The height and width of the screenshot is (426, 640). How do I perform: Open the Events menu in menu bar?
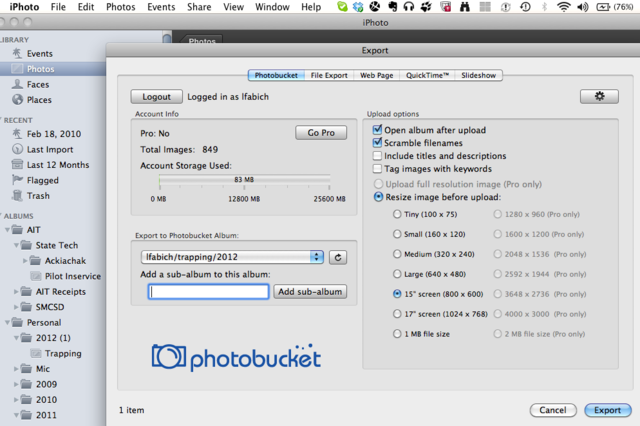click(161, 7)
